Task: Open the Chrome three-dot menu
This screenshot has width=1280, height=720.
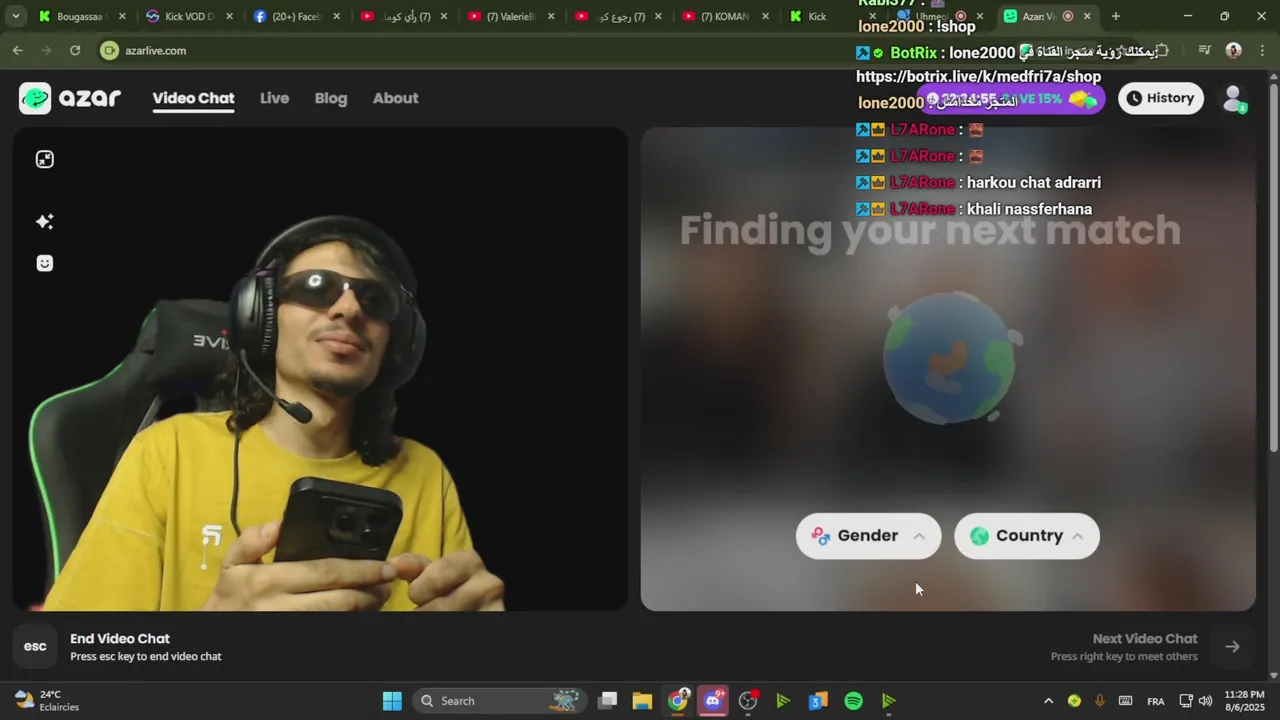Action: tap(1261, 50)
